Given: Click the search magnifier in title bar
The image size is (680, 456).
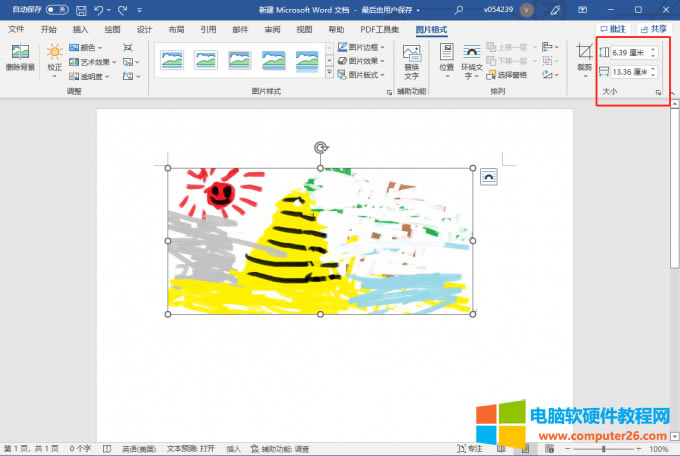Looking at the screenshot, I should 459,10.
